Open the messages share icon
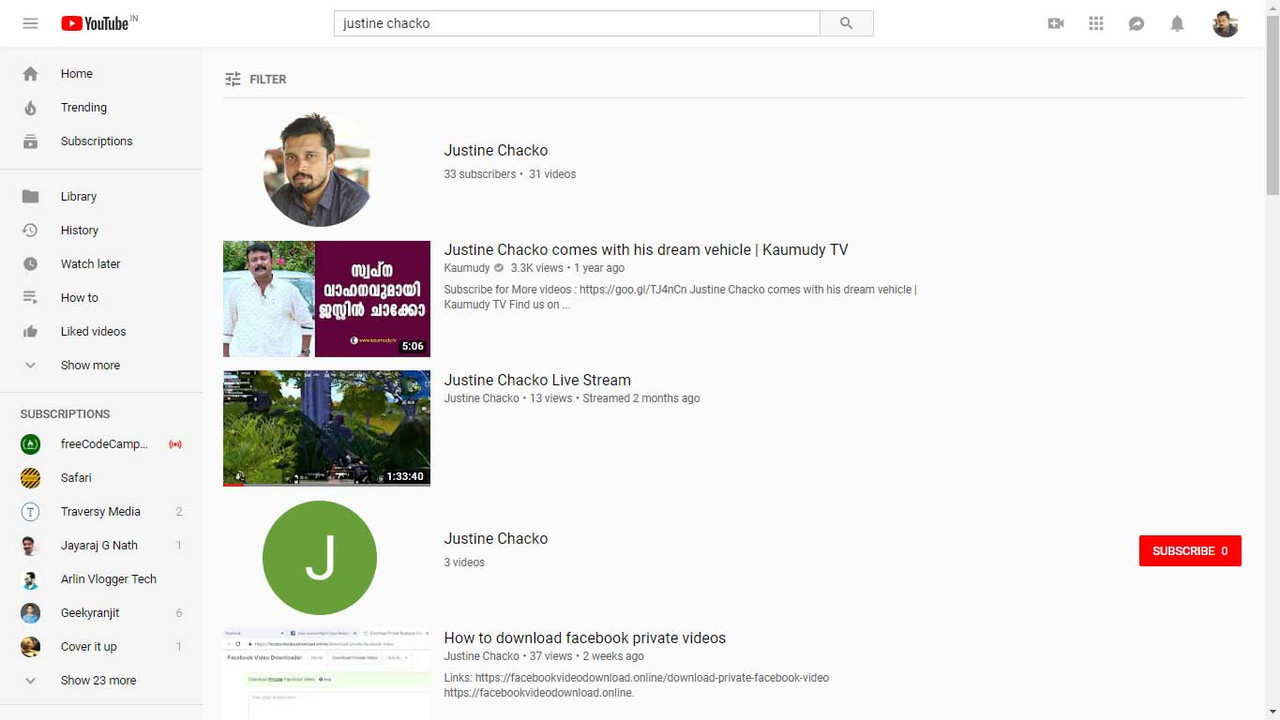 (x=1136, y=23)
